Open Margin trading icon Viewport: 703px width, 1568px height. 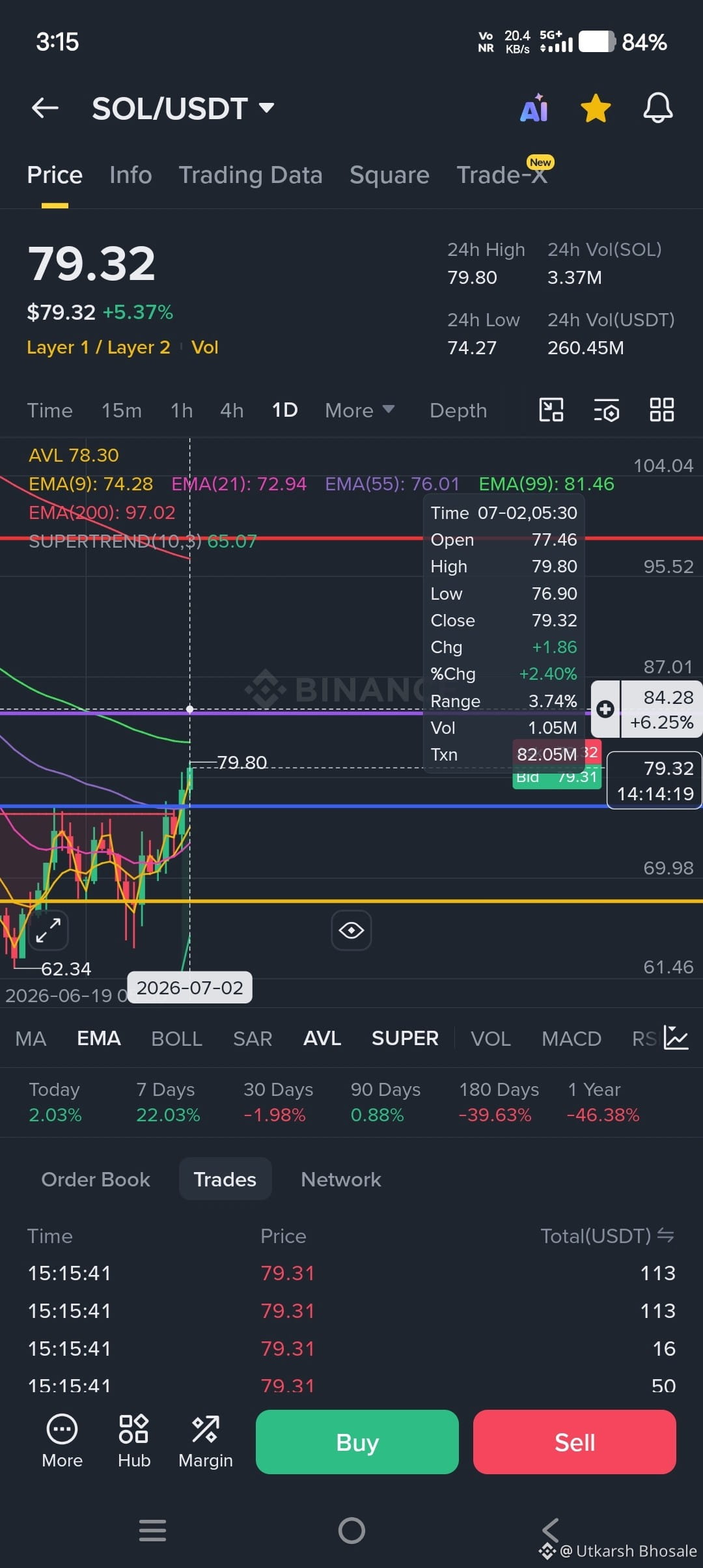coord(206,1442)
